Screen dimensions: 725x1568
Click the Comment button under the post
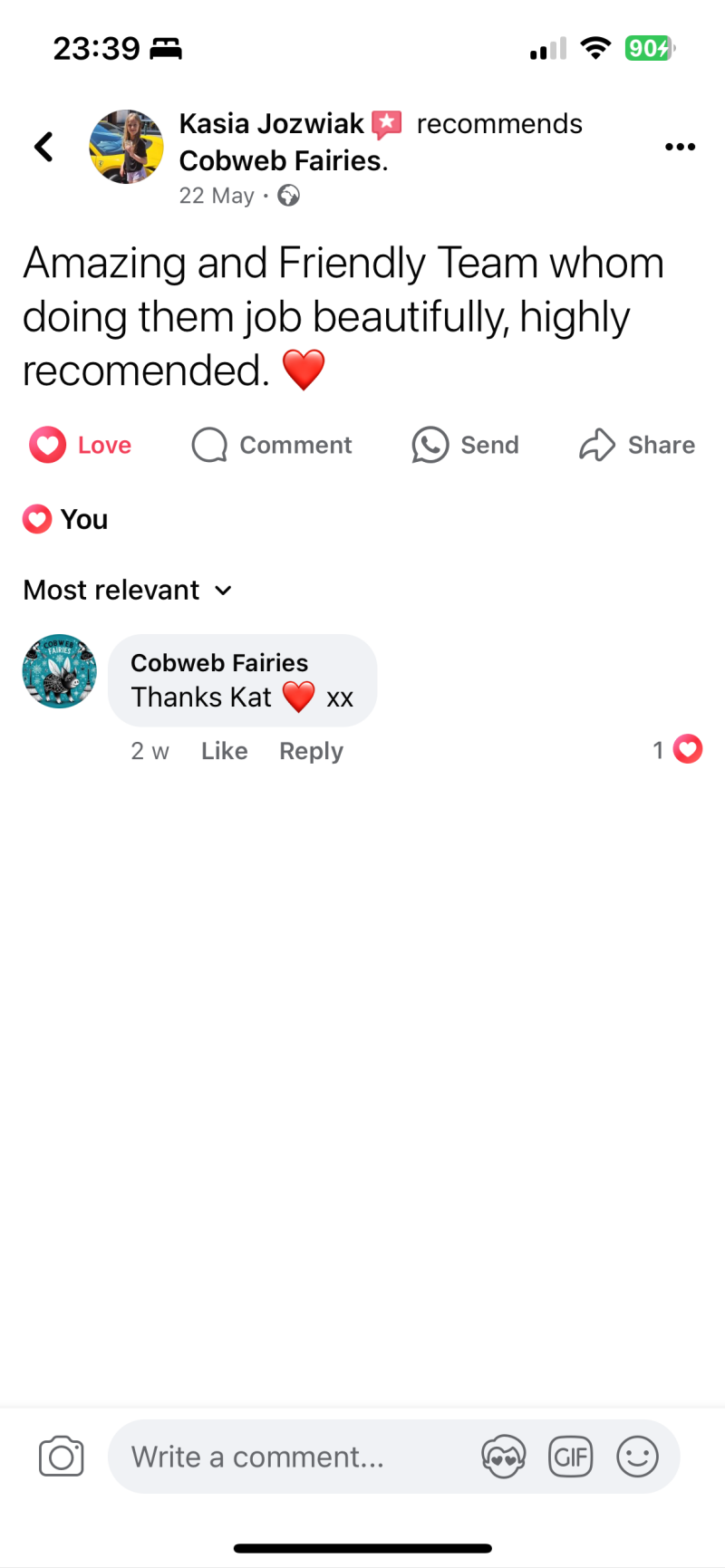[x=272, y=445]
